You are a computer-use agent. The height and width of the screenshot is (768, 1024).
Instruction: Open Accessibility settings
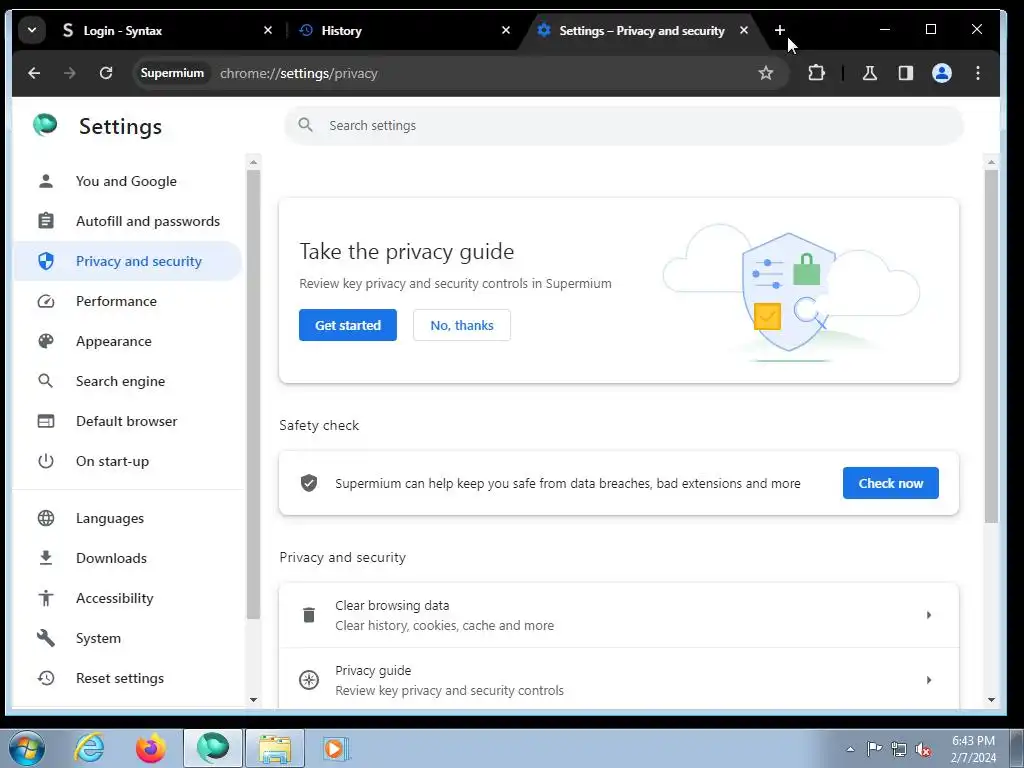point(128,598)
